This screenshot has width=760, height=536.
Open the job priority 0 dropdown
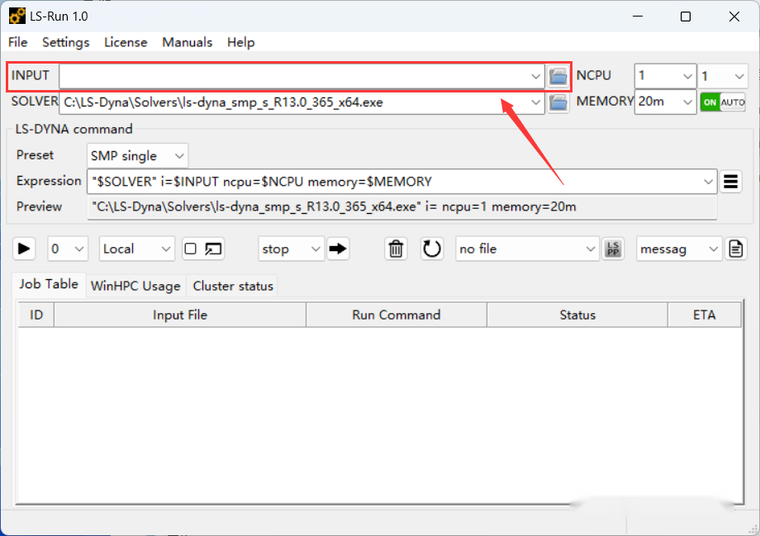coord(67,249)
